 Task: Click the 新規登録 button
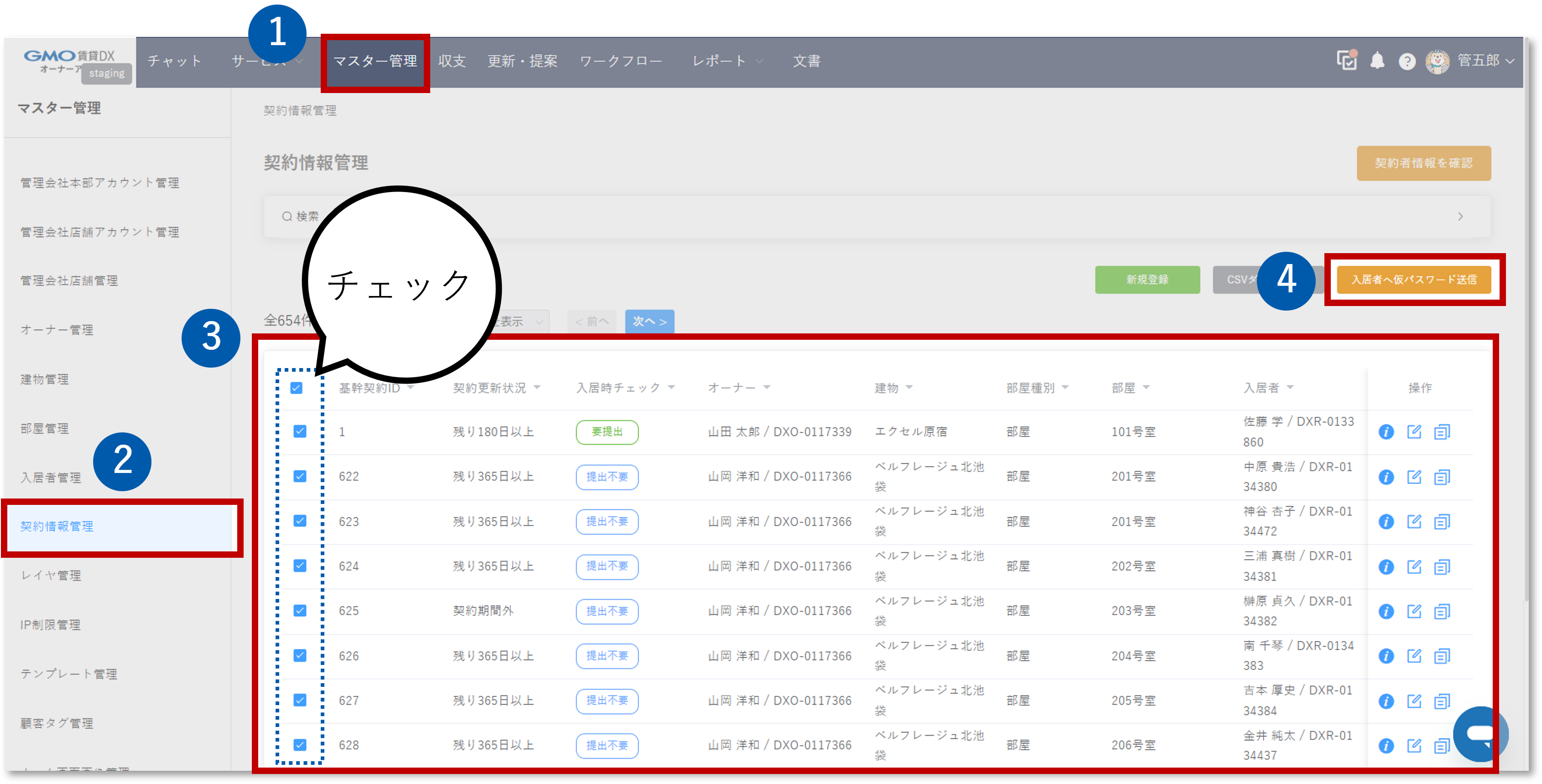coord(1147,280)
